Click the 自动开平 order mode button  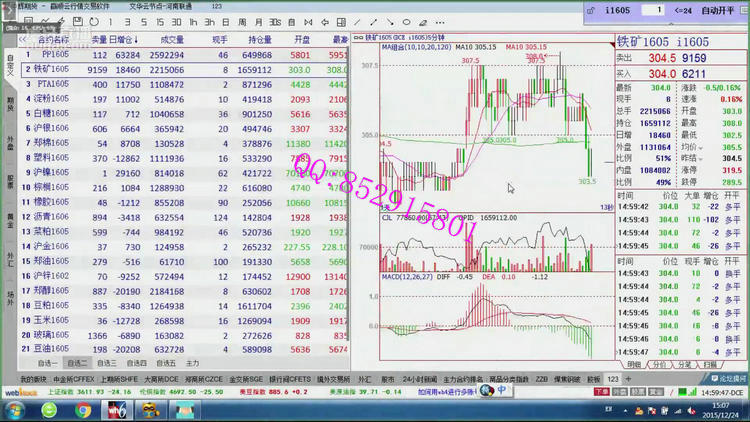(x=722, y=10)
